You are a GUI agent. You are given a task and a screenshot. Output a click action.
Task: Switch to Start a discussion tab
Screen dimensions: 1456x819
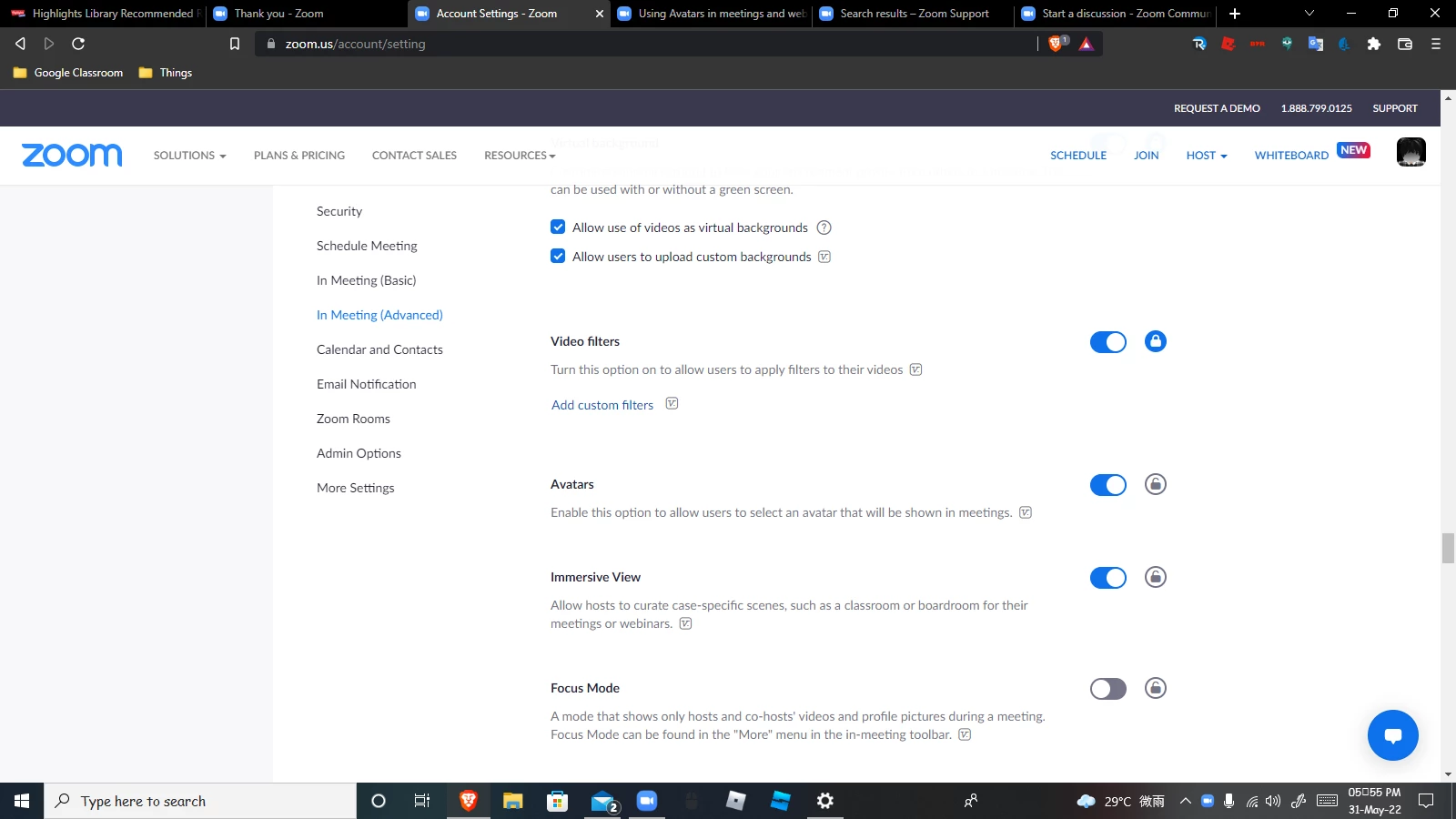(x=1116, y=14)
